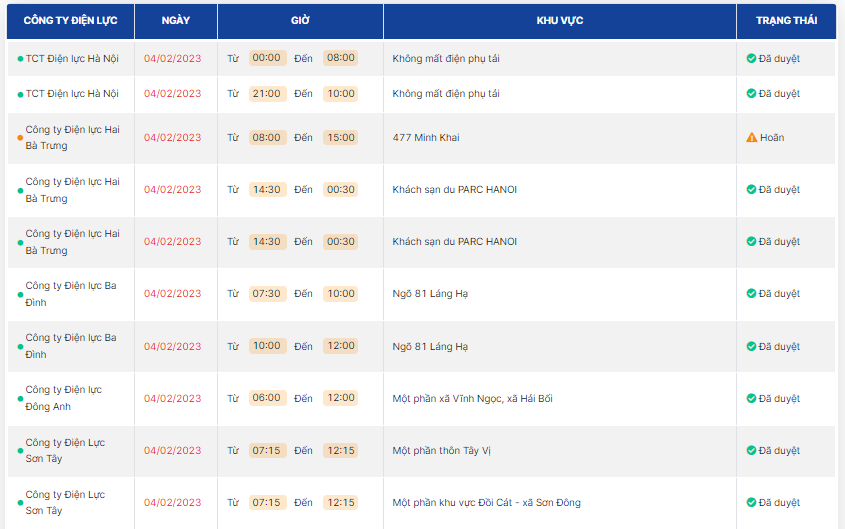The width and height of the screenshot is (845, 529).
Task: Click green check icon in 00:00–08:00 Hà Nội row
Action: pyautogui.click(x=751, y=58)
